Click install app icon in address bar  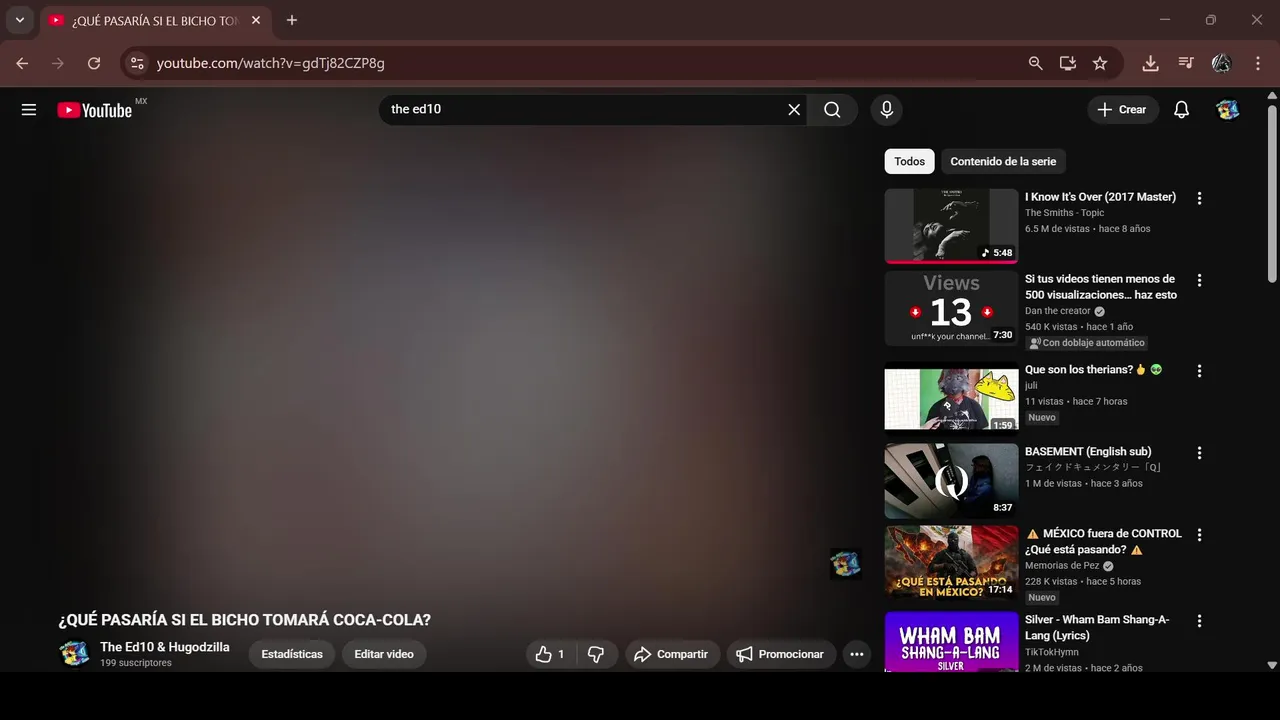[x=1068, y=63]
